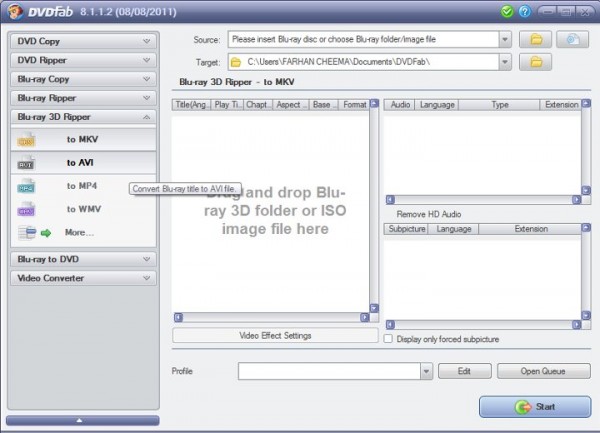
Task: Select the WMV file format icon
Action: pos(26,209)
